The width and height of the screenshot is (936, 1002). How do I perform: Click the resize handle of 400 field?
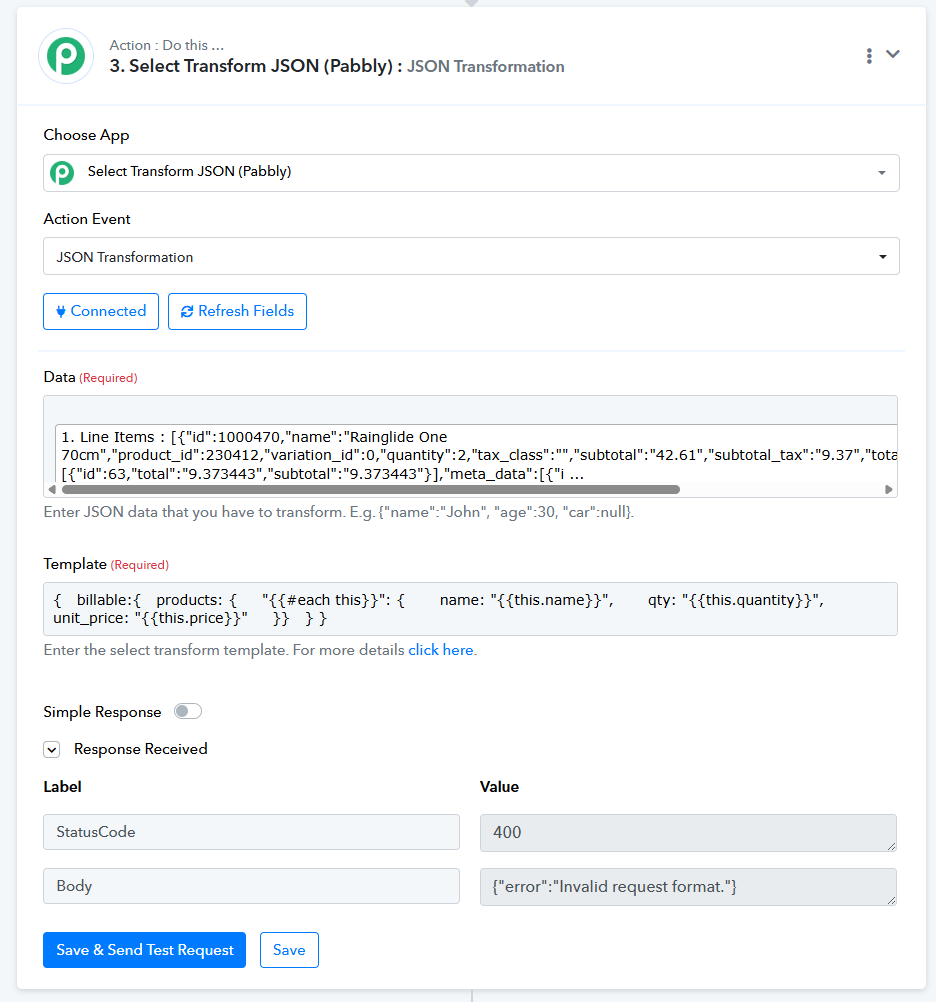[891, 846]
